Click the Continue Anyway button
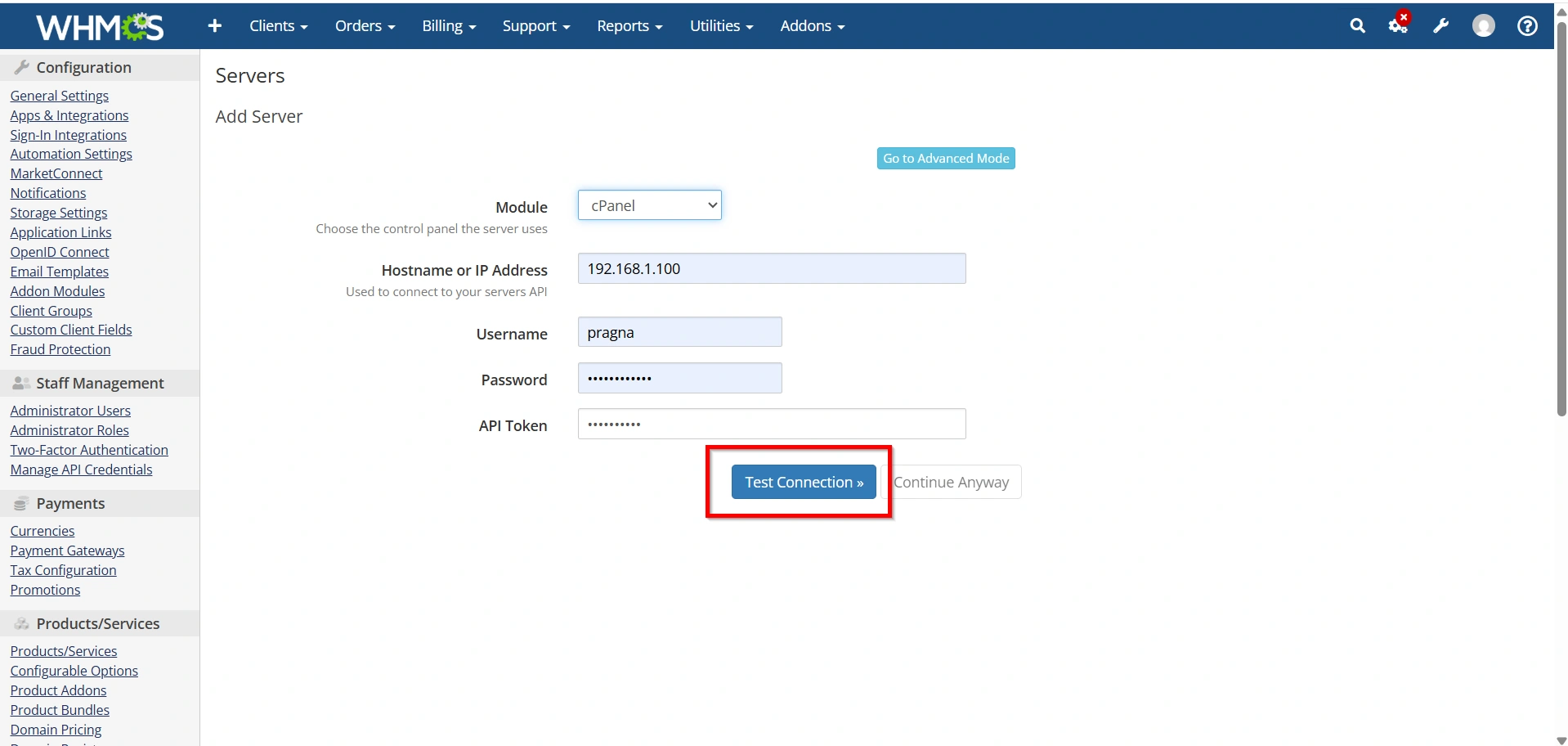Screen dimensions: 1568x746 pos(952,483)
